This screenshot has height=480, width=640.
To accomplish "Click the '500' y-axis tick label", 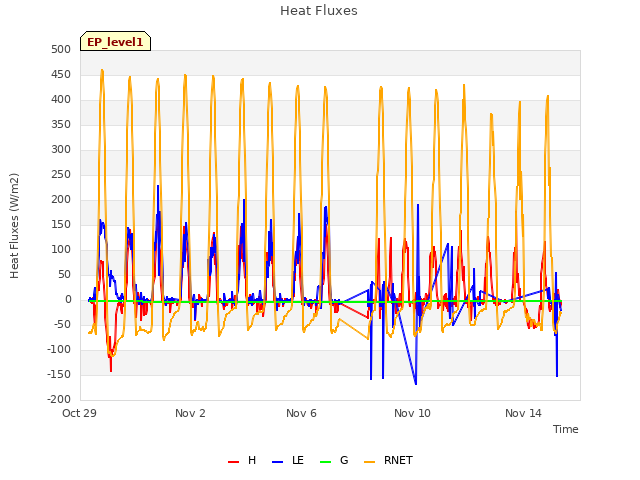I will (x=61, y=50).
